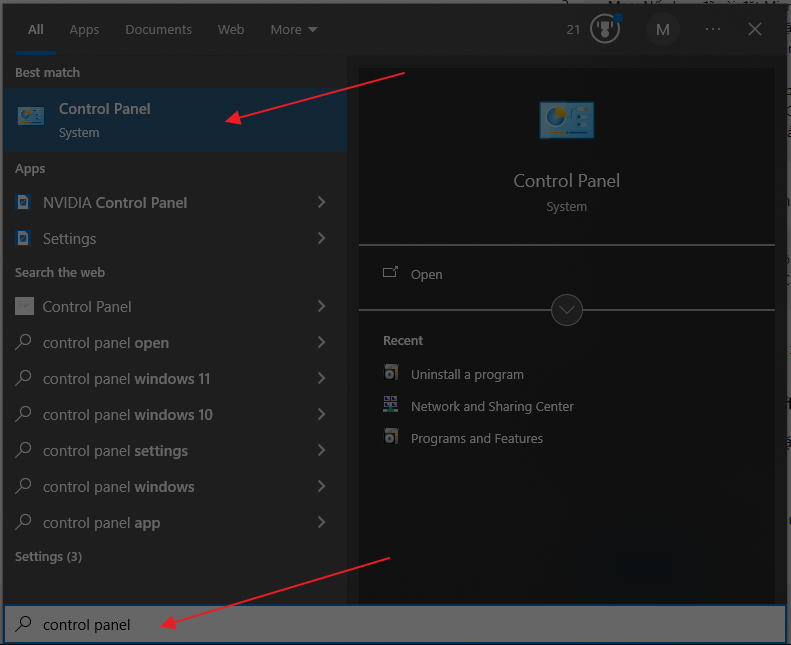Select the Settings app result
Image resolution: width=791 pixels, height=645 pixels.
[175, 238]
